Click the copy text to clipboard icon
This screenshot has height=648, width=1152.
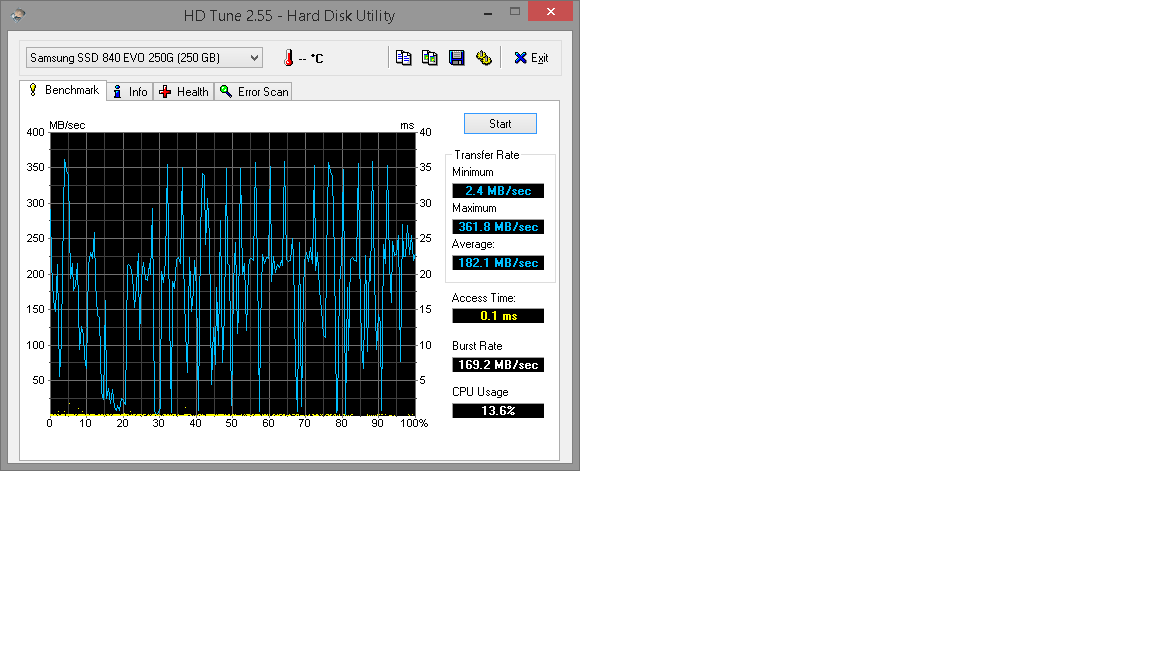click(403, 57)
